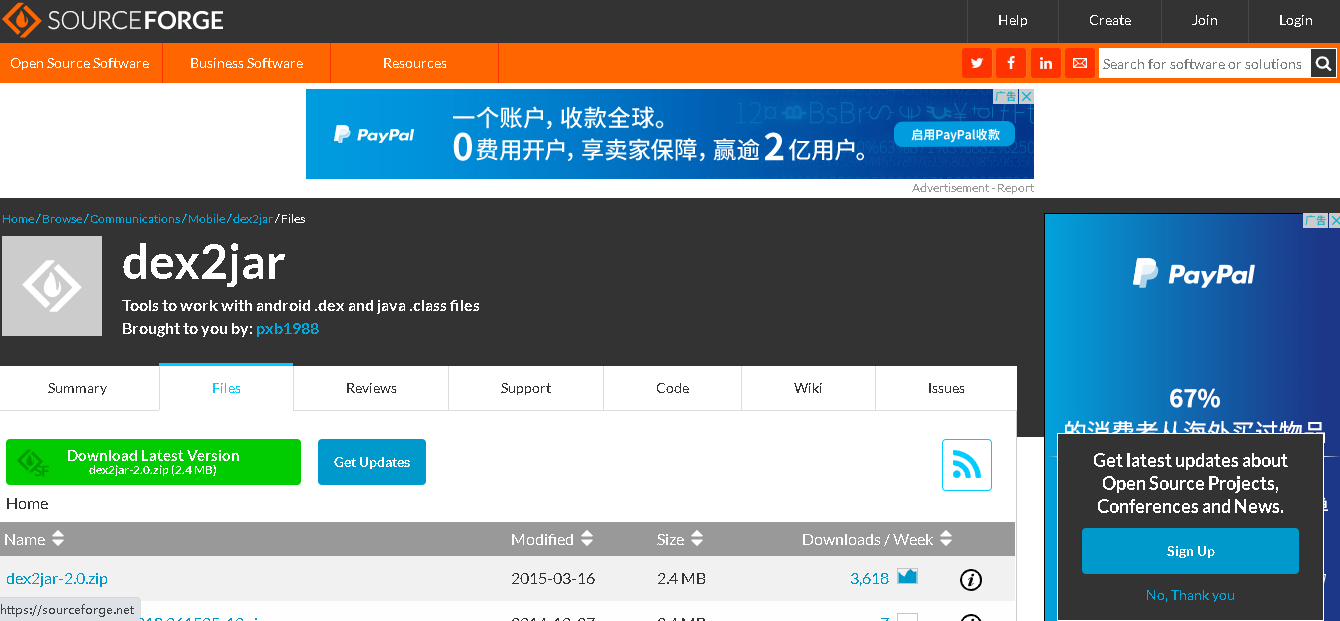Click the Report link under advertisement
The width and height of the screenshot is (1340, 621).
pos(1015,188)
